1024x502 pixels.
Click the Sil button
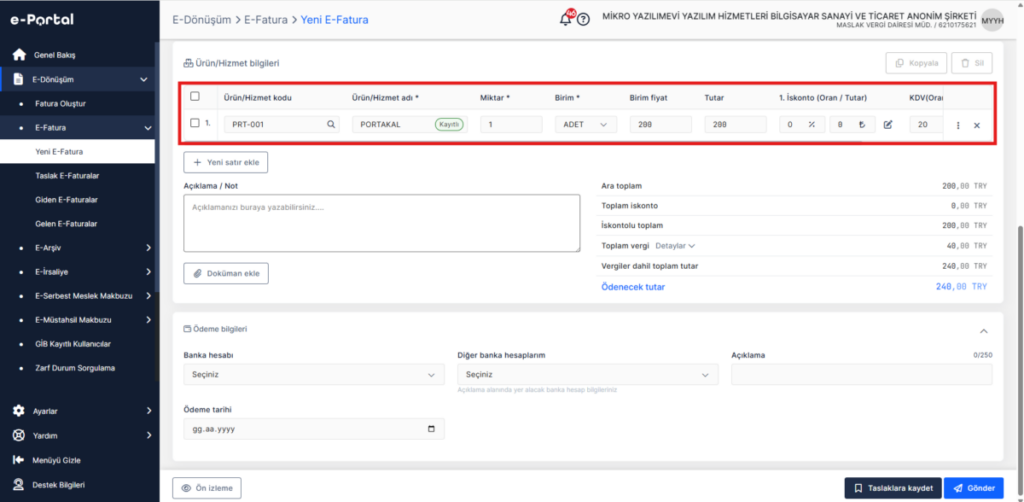[x=972, y=63]
